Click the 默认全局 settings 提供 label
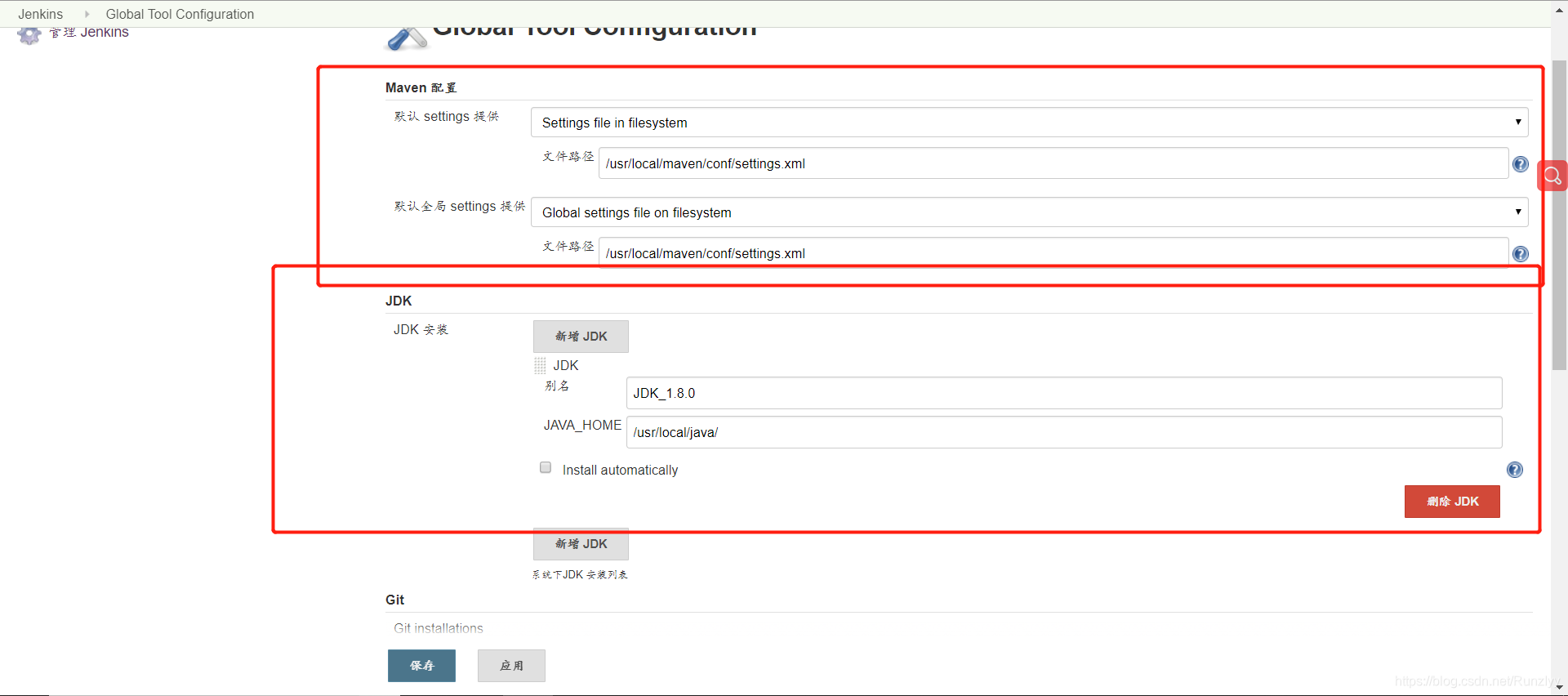Image resolution: width=1568 pixels, height=696 pixels. 460,206
